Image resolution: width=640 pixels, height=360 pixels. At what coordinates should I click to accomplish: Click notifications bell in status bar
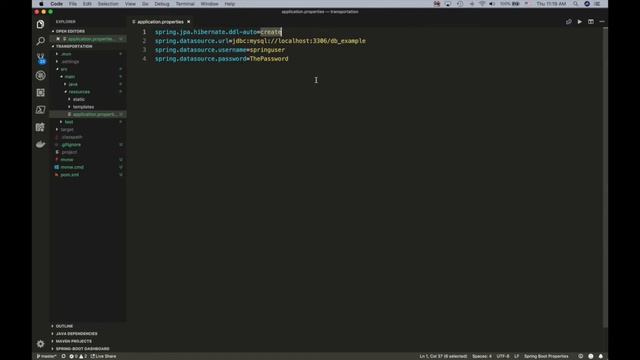[601, 356]
